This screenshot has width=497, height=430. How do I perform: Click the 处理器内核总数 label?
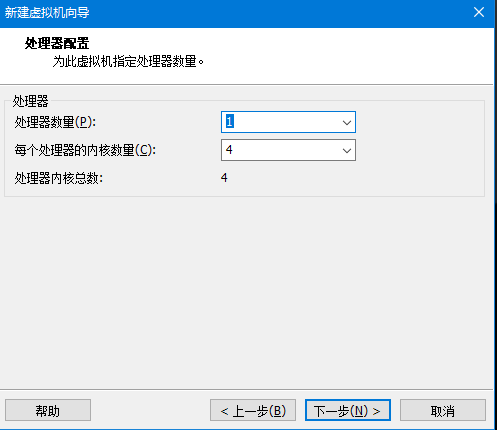[59, 178]
